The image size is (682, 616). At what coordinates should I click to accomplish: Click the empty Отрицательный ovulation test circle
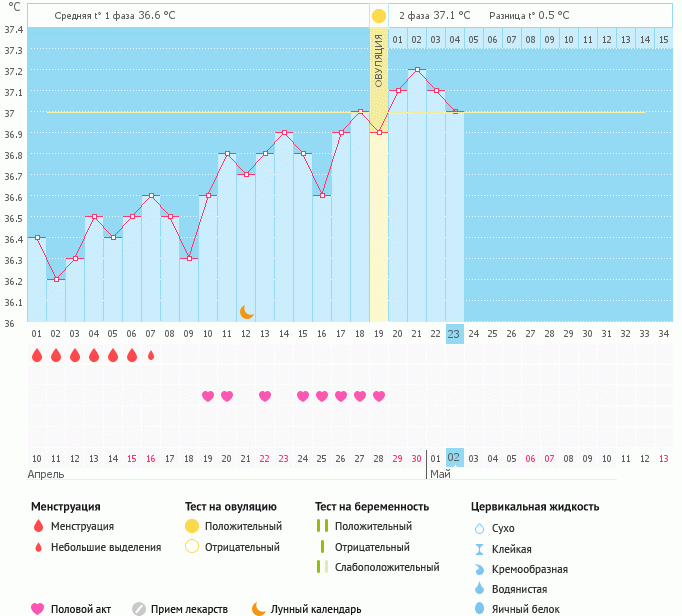click(x=192, y=547)
